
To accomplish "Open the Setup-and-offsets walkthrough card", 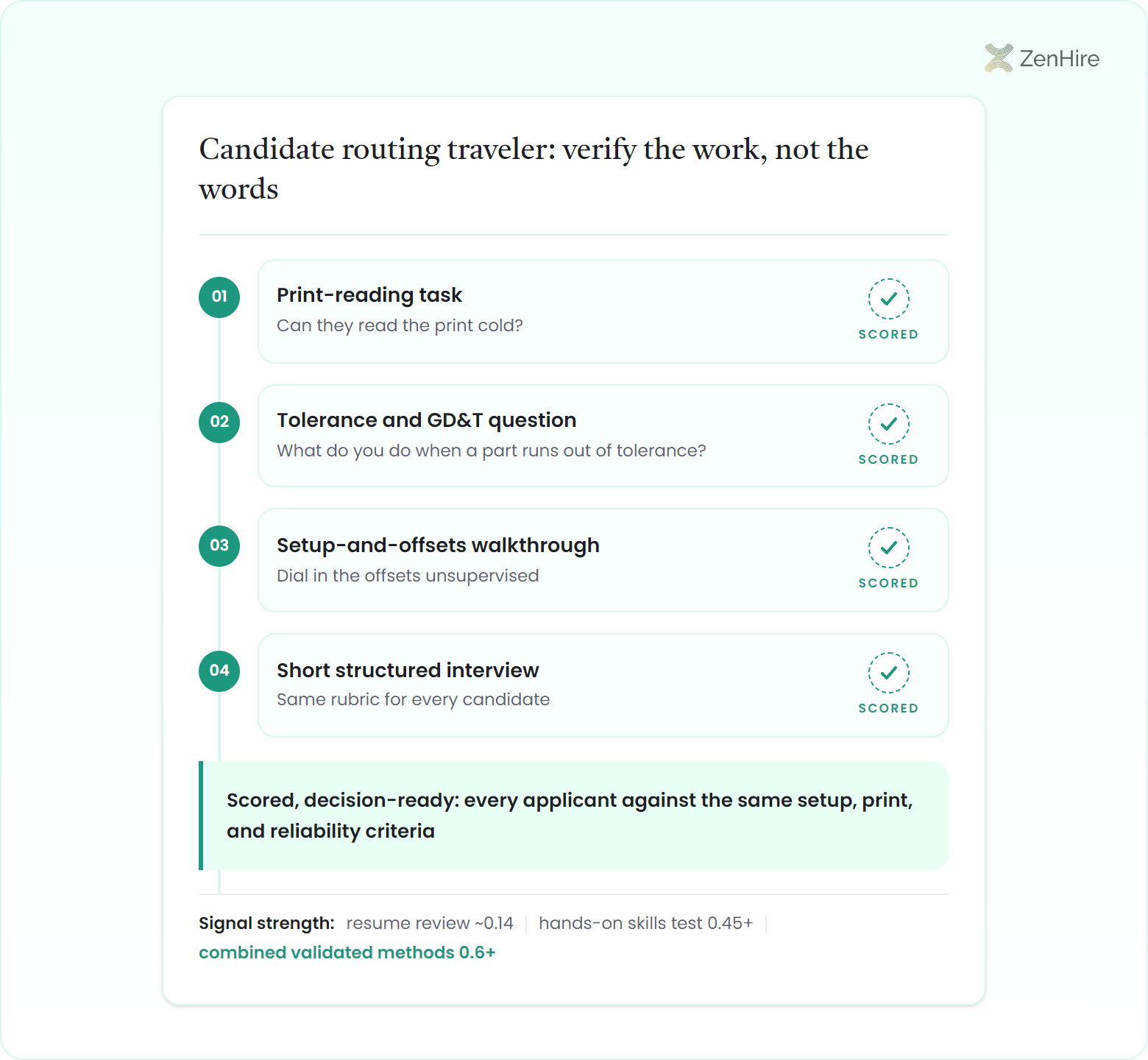I will click(603, 560).
